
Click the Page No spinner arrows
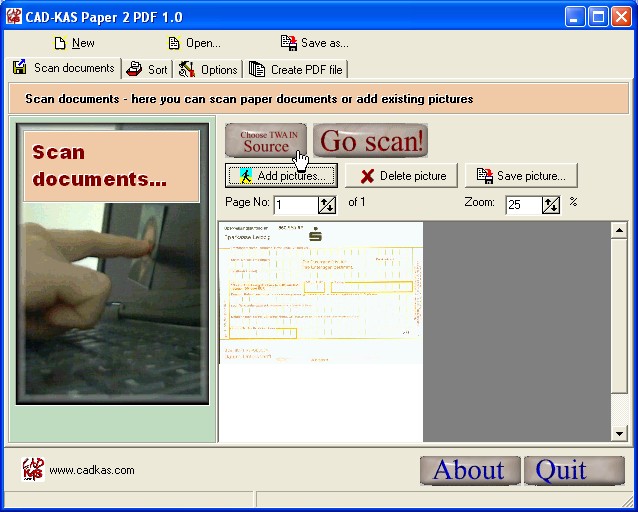tap(327, 205)
